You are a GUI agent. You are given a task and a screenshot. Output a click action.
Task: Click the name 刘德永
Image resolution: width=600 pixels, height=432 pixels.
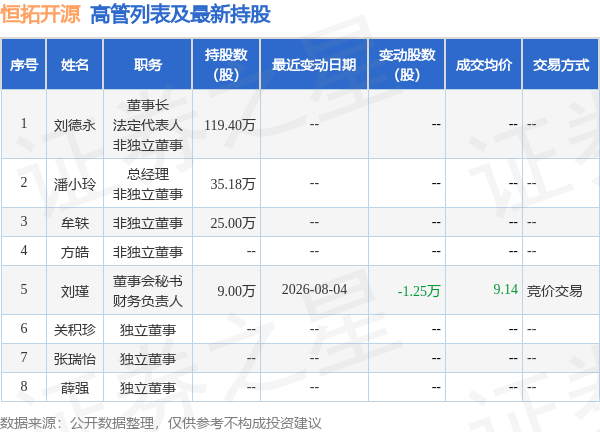click(75, 125)
